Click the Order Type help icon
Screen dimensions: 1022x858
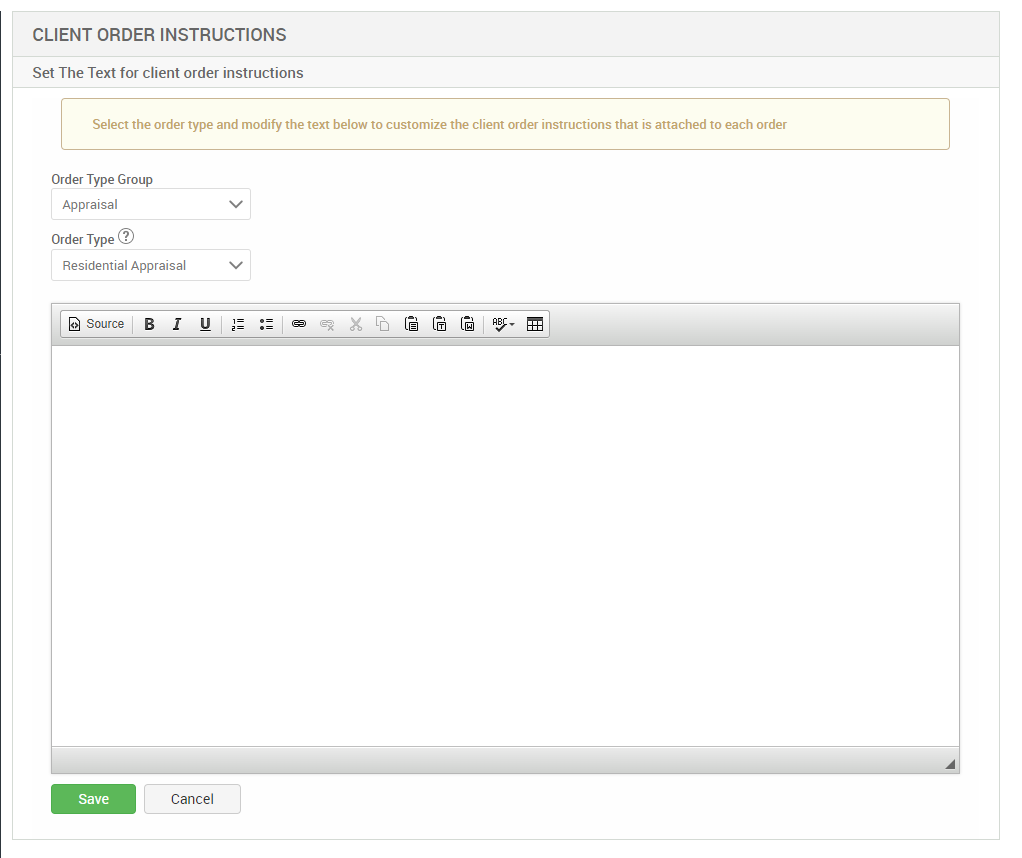pos(126,238)
